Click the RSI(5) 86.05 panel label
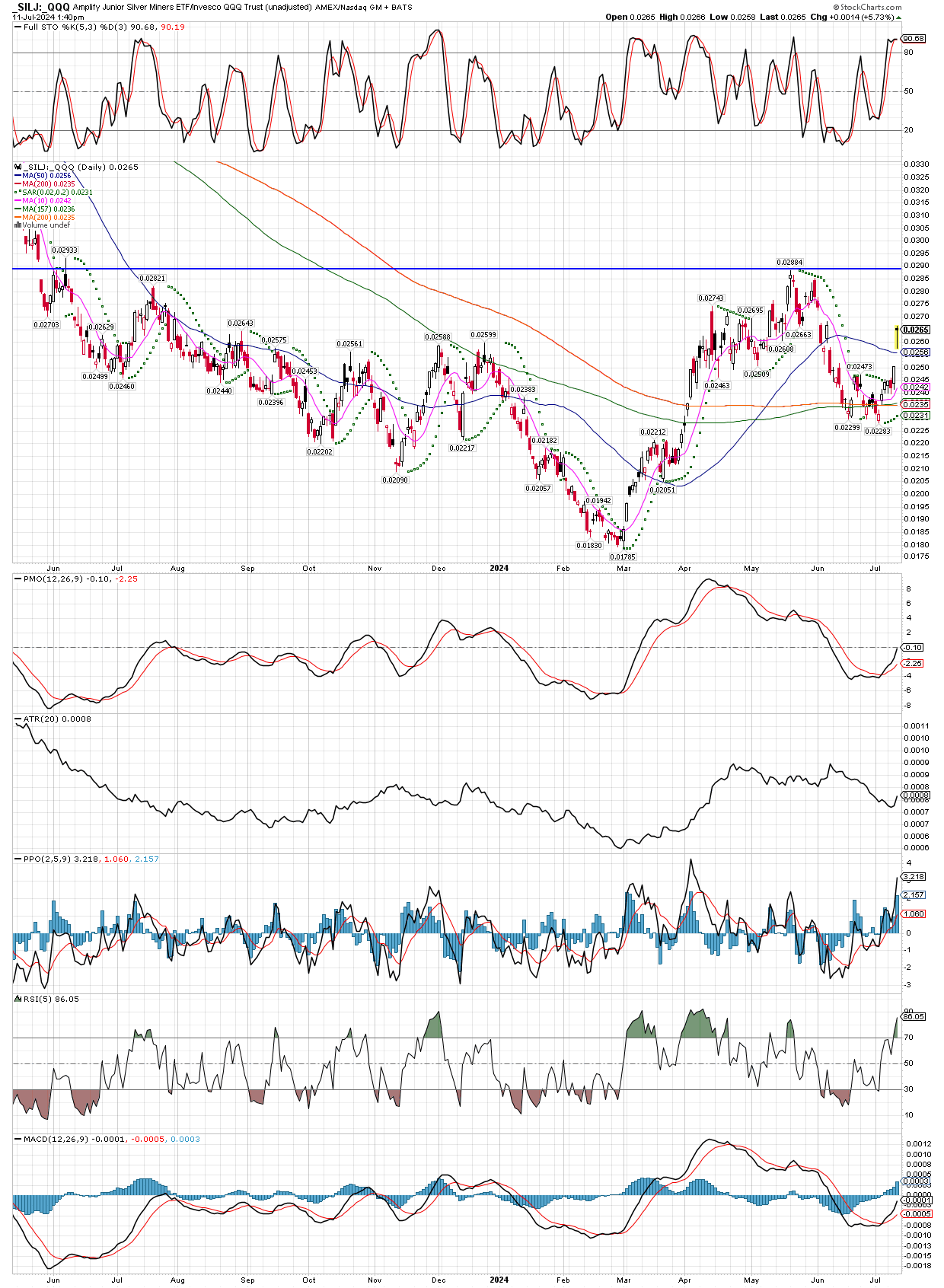The image size is (944, 1288). [51, 999]
